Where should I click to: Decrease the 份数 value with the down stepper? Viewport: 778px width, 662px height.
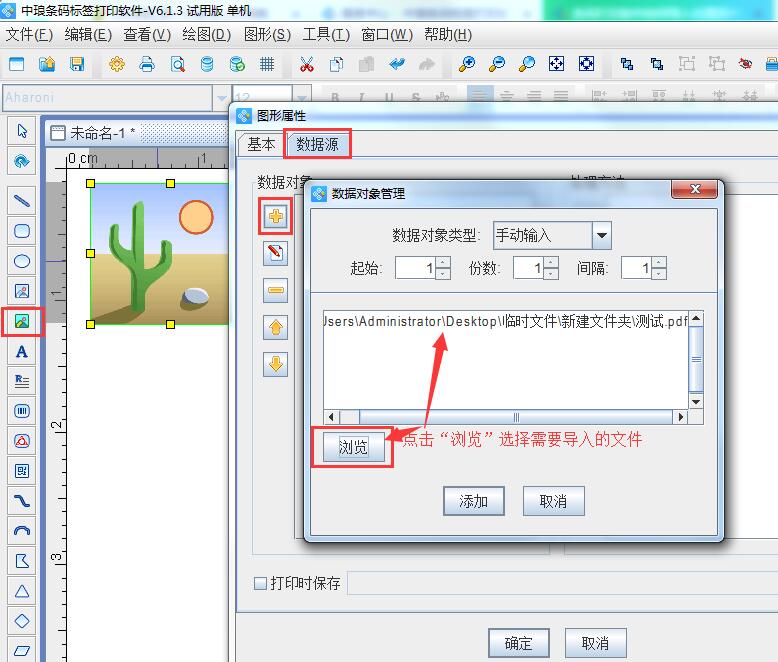click(551, 273)
